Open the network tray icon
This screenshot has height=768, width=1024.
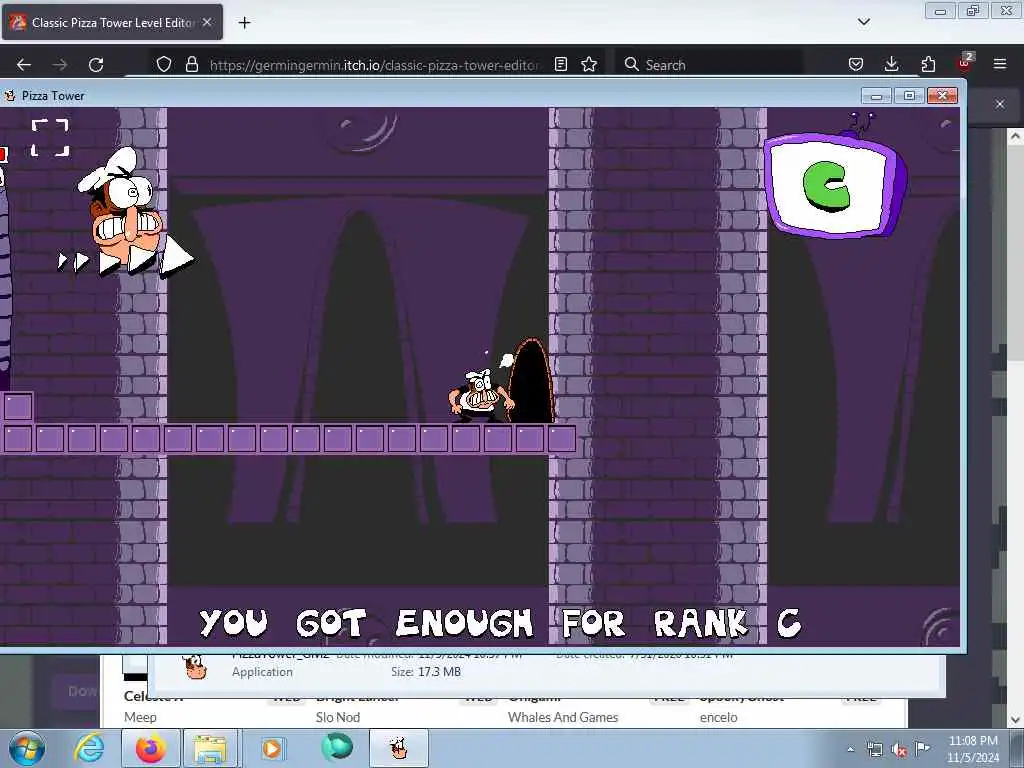tap(874, 750)
